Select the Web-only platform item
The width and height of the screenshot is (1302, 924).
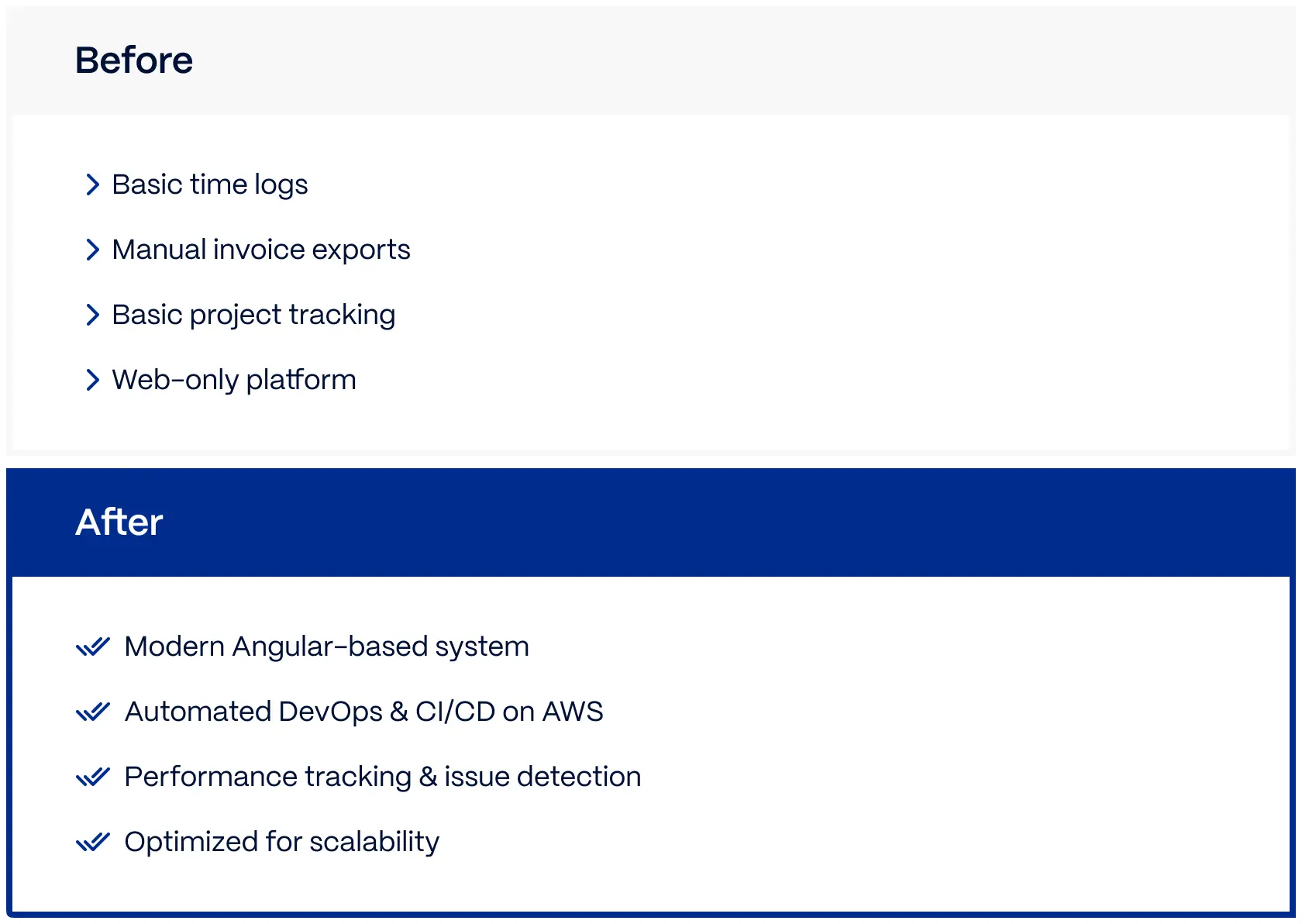234,380
